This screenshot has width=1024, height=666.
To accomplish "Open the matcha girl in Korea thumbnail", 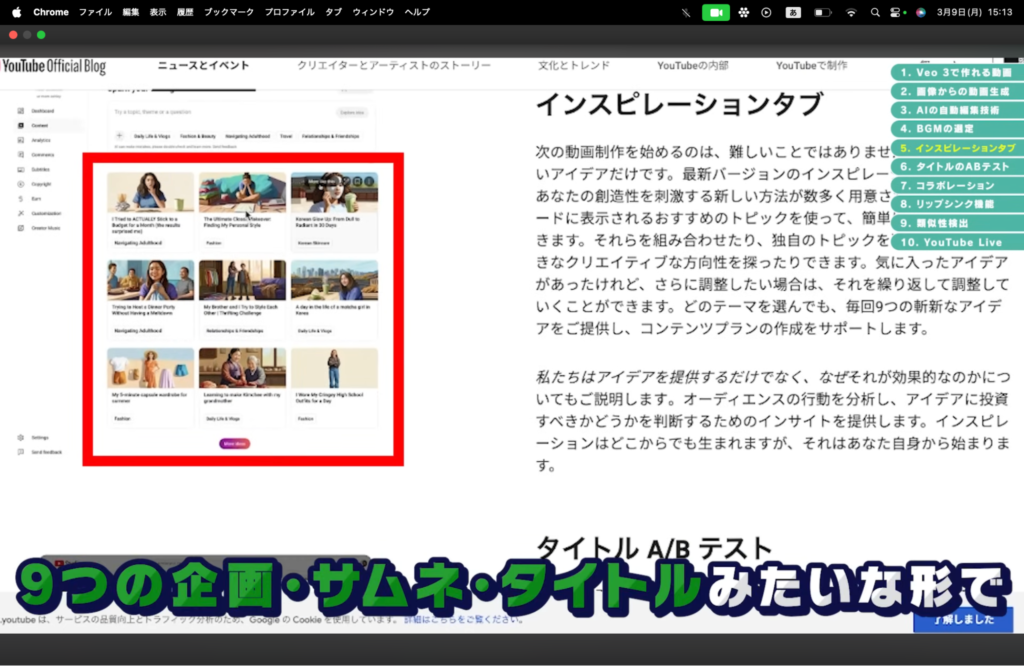I will coord(334,280).
